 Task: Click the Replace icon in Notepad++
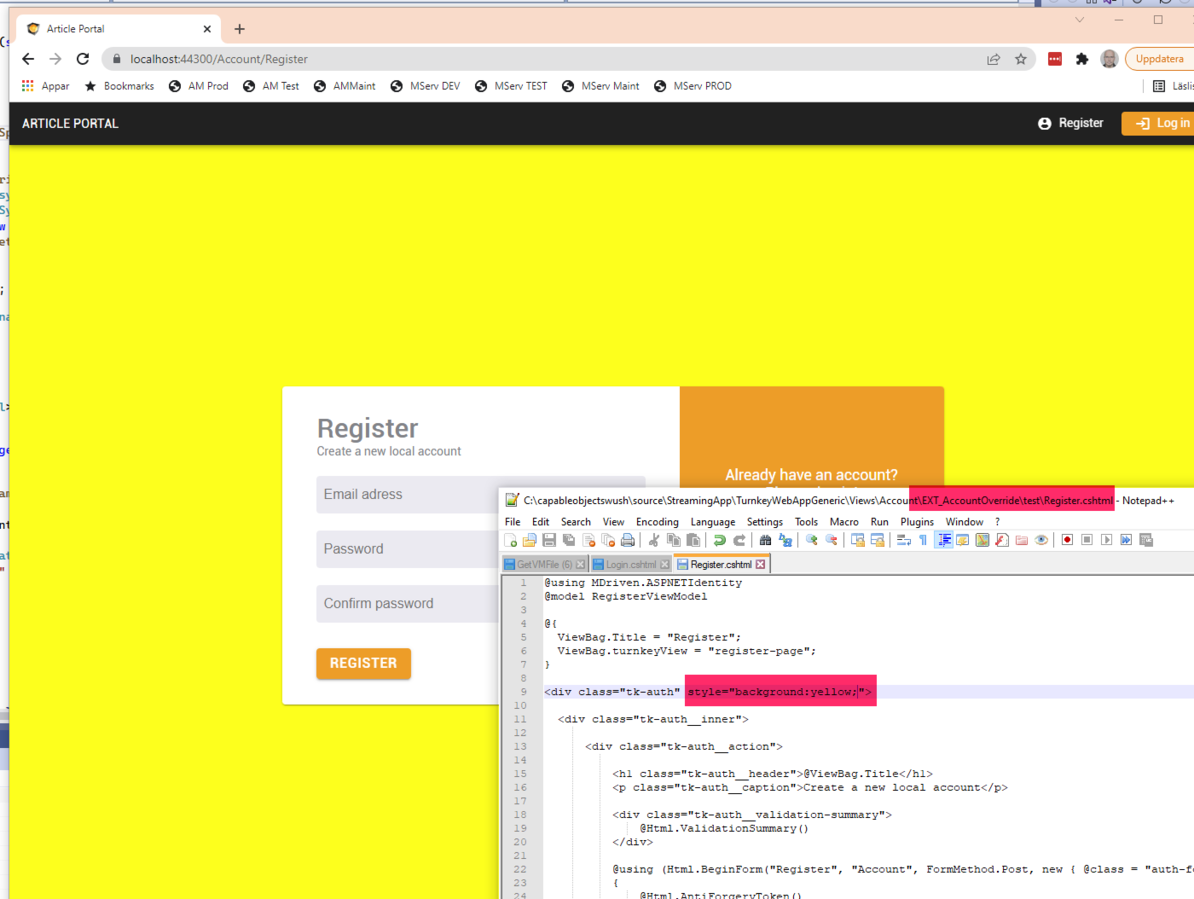point(785,540)
